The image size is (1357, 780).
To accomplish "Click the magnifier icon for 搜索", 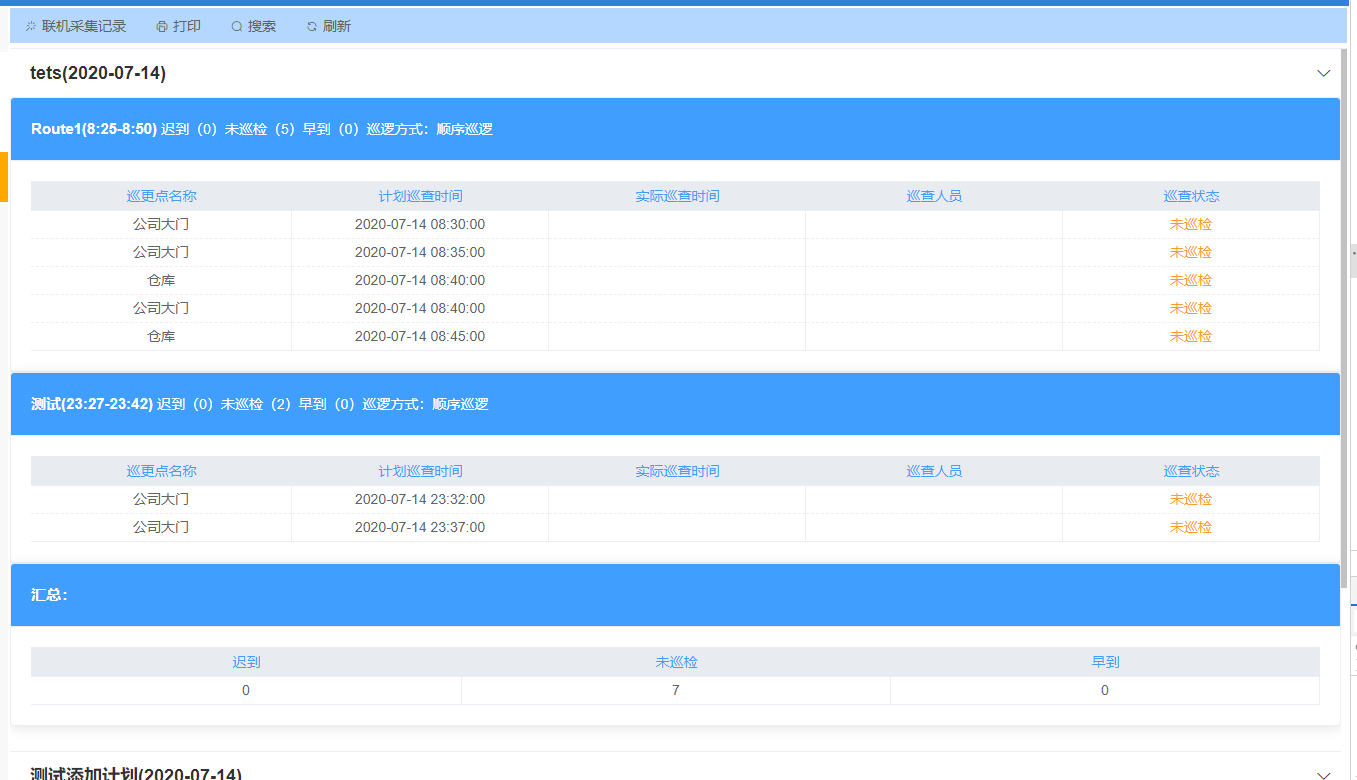I will (237, 27).
